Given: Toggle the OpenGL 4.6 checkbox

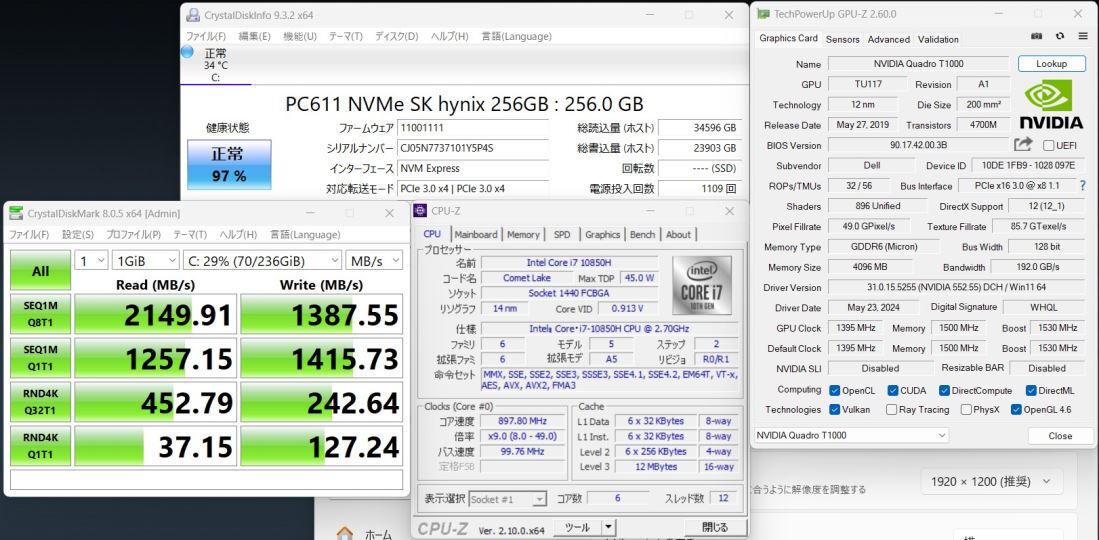Looking at the screenshot, I should tap(1016, 409).
